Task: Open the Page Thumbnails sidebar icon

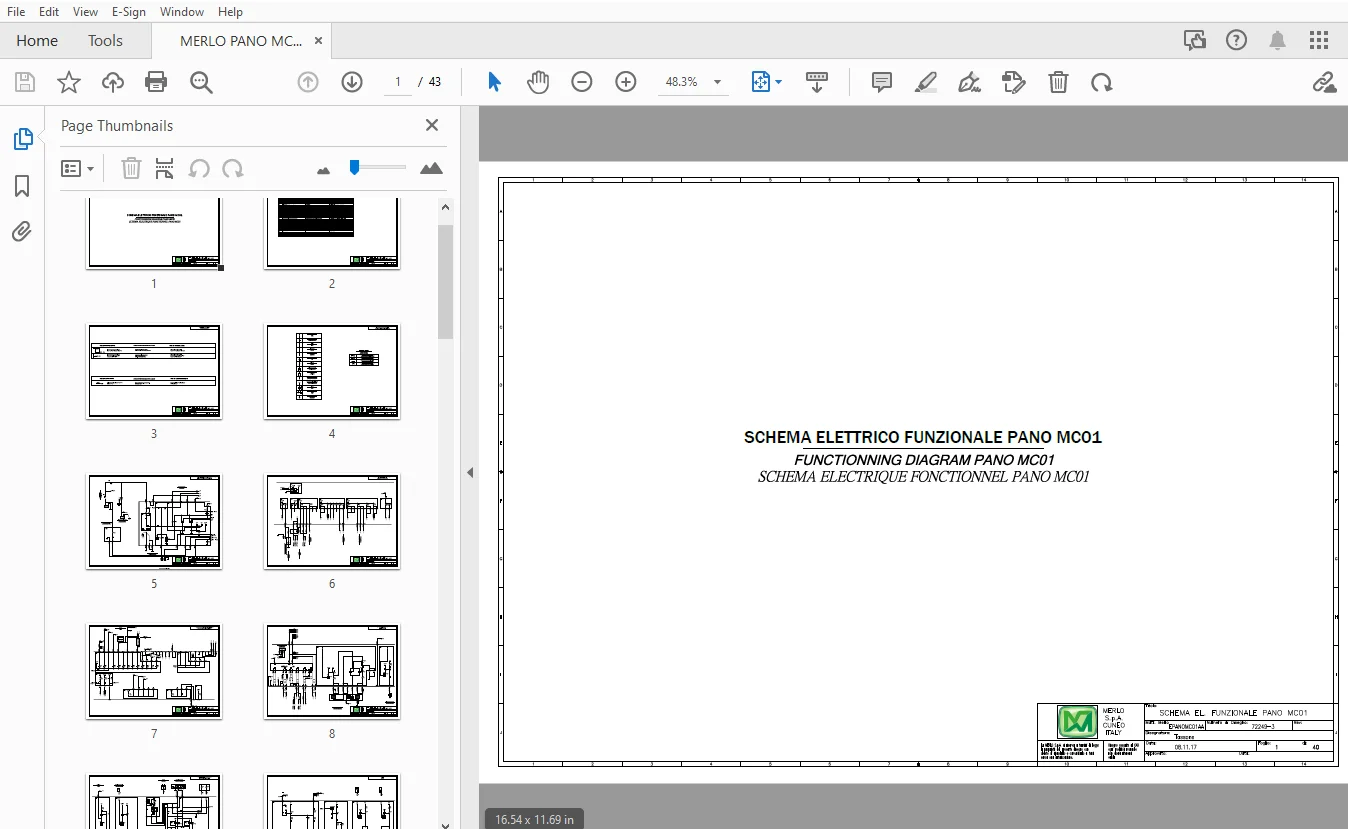Action: [x=22, y=139]
